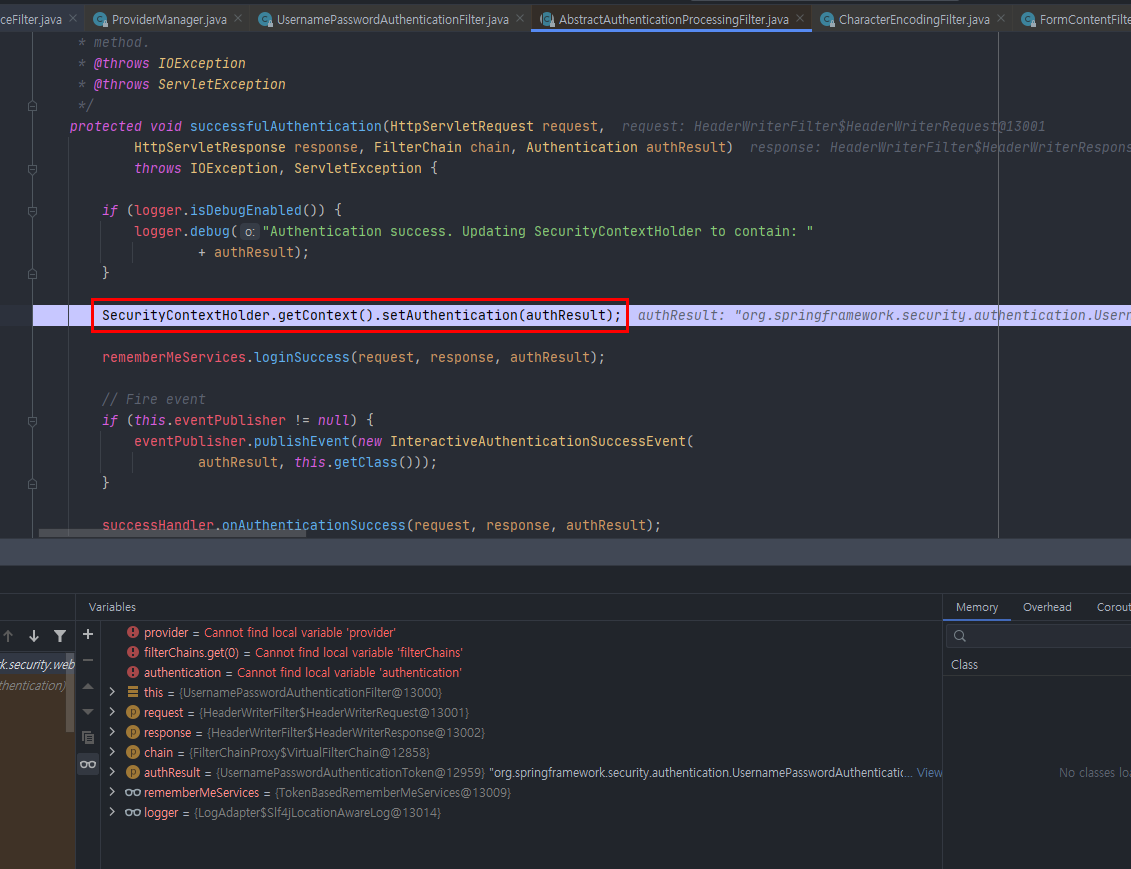Click object icon beside 'this'

[x=133, y=692]
